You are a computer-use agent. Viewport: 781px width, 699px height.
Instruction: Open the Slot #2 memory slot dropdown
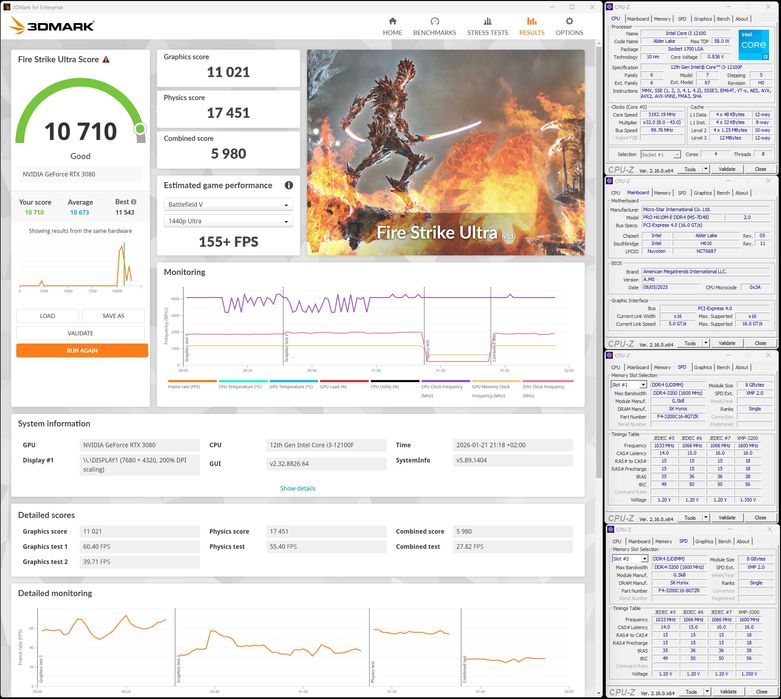coord(630,559)
